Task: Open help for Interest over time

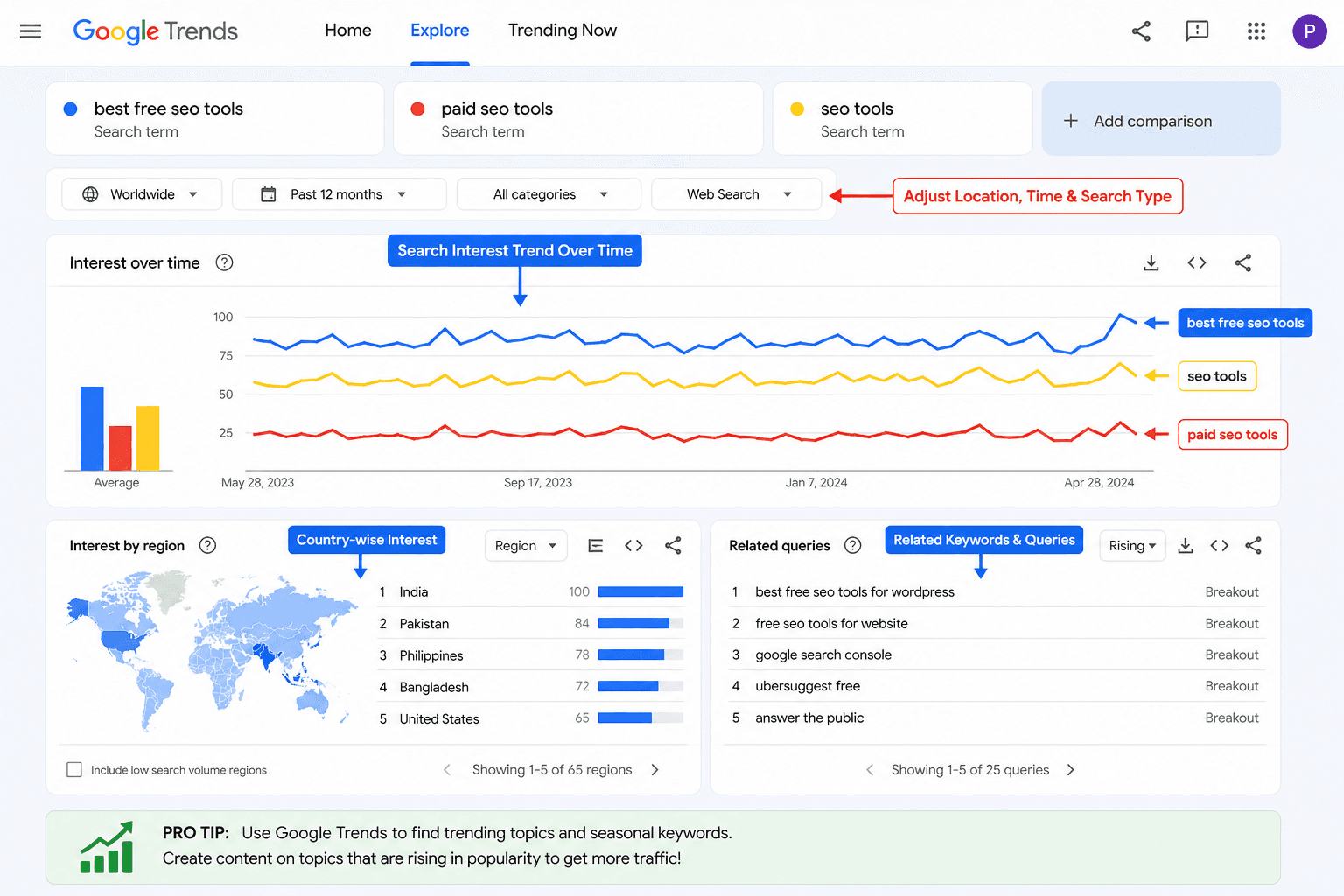Action: 224,262
